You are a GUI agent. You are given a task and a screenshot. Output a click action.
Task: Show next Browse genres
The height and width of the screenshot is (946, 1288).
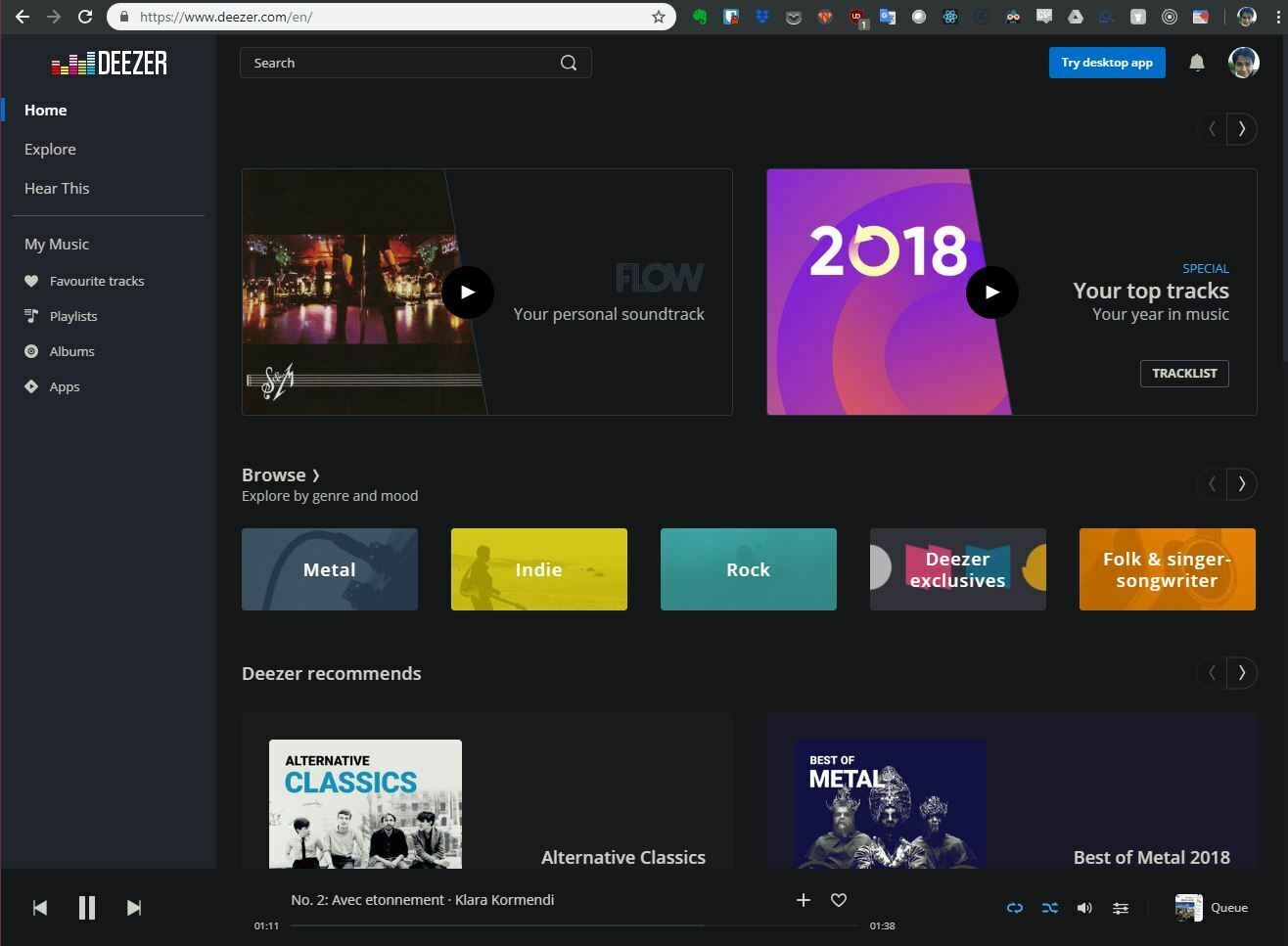pyautogui.click(x=1242, y=483)
